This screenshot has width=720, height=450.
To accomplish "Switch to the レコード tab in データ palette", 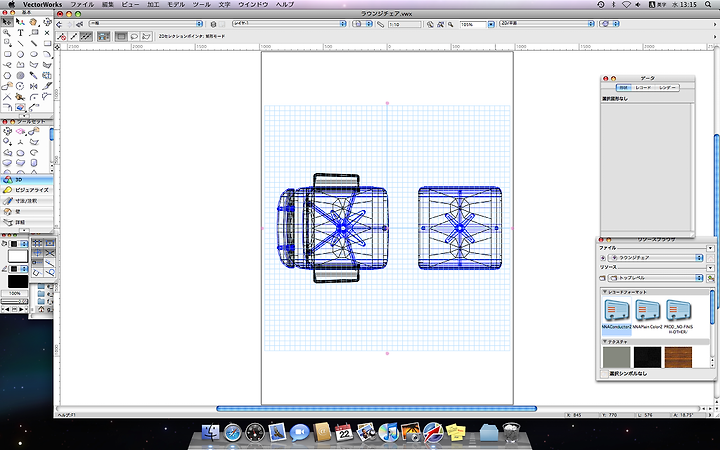I will pos(643,88).
